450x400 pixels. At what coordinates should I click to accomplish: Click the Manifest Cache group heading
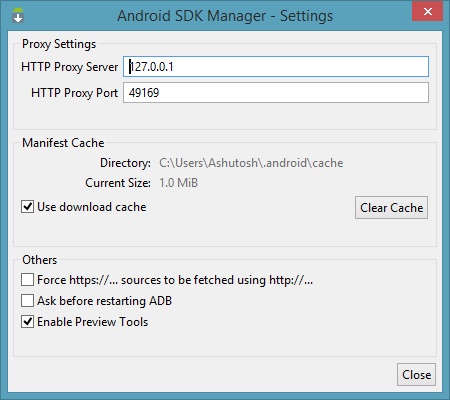point(63,143)
